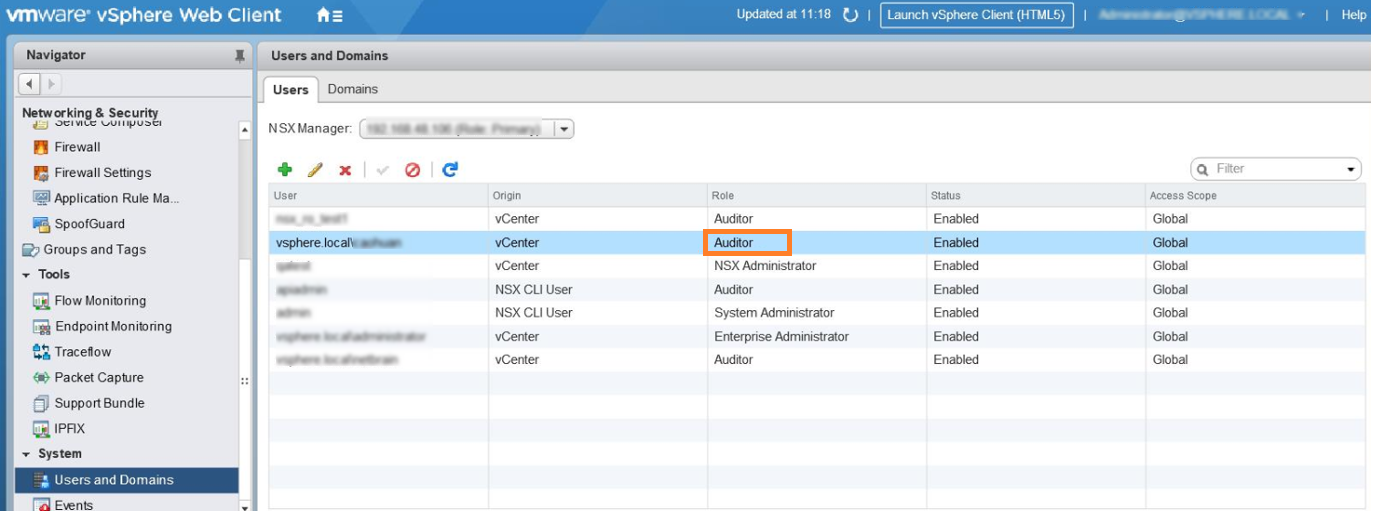Click the blue refresh icon in toolbar
This screenshot has width=1373, height=511.
click(450, 170)
